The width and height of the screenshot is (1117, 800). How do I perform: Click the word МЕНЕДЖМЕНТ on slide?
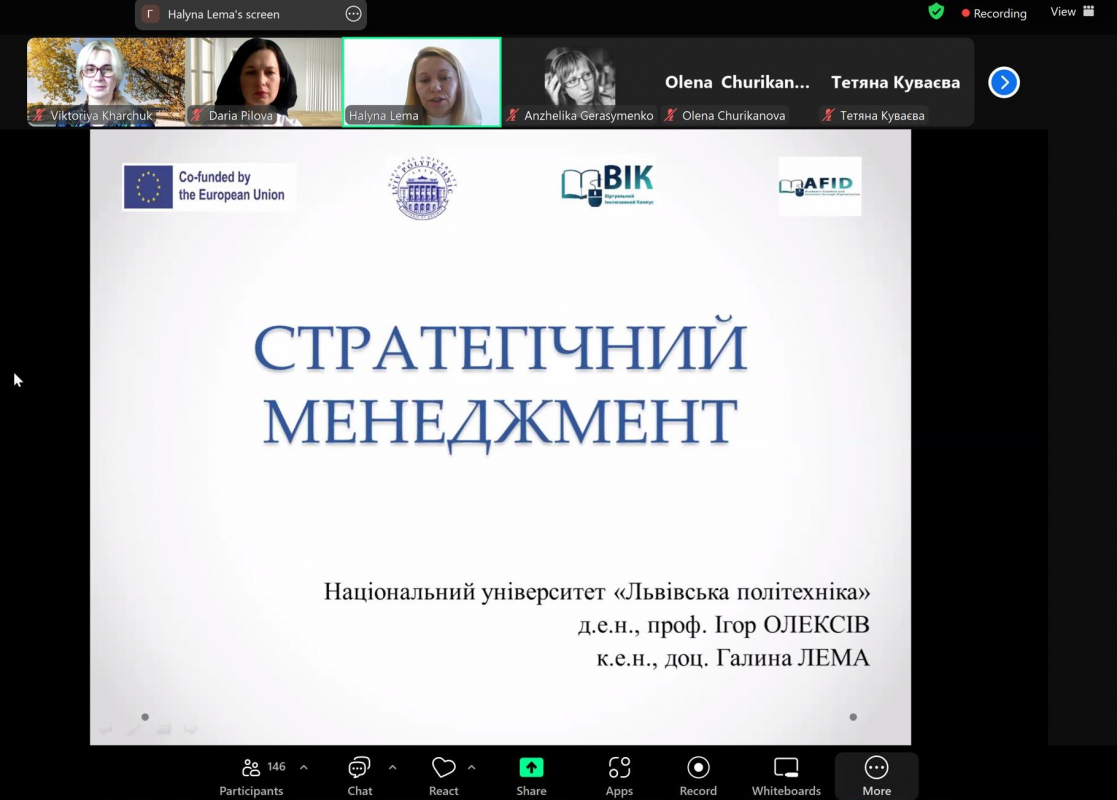[x=500, y=423]
